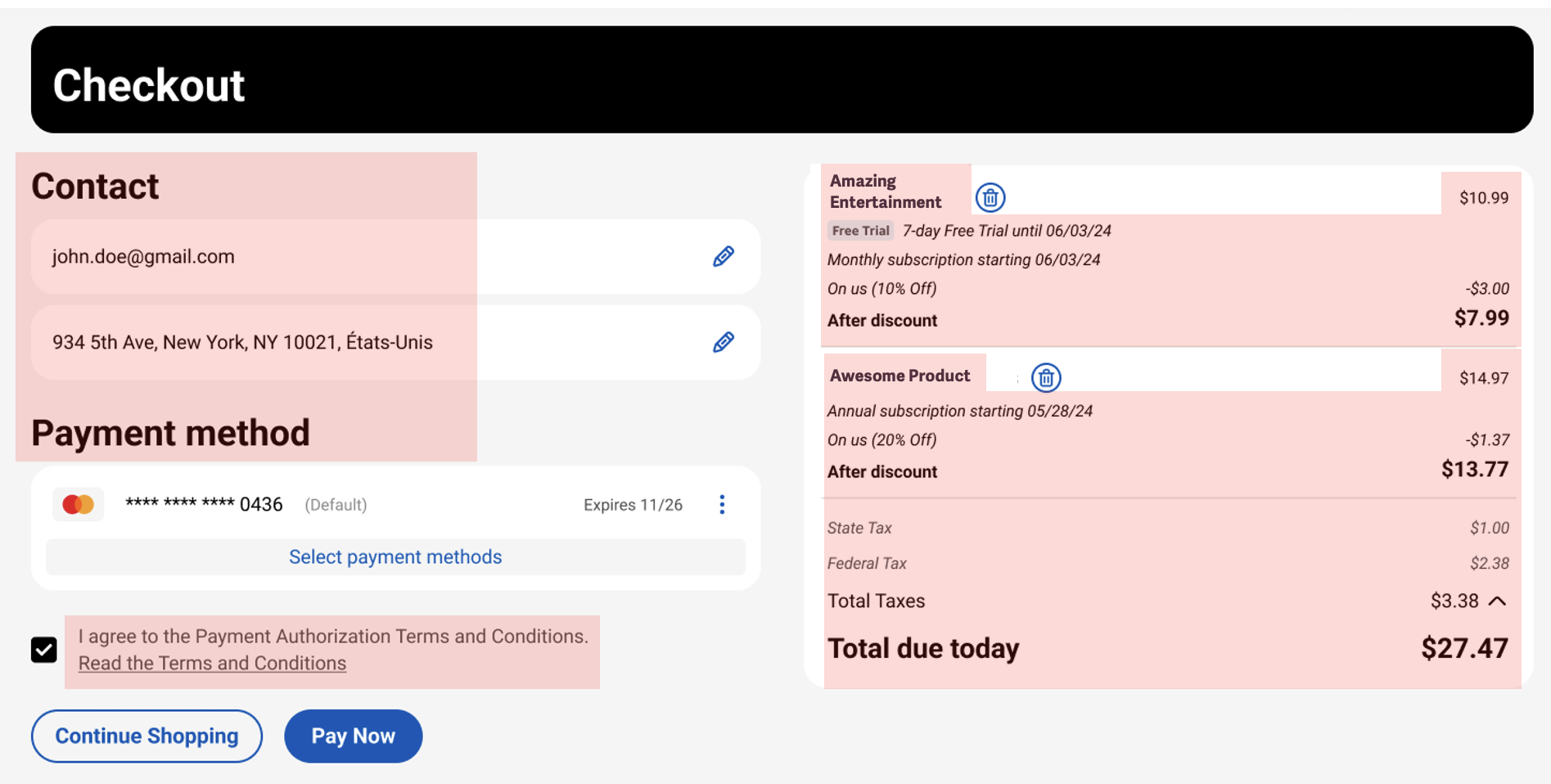Click the $7.99 after discount price
The width and height of the screenshot is (1551, 784).
tap(1481, 318)
